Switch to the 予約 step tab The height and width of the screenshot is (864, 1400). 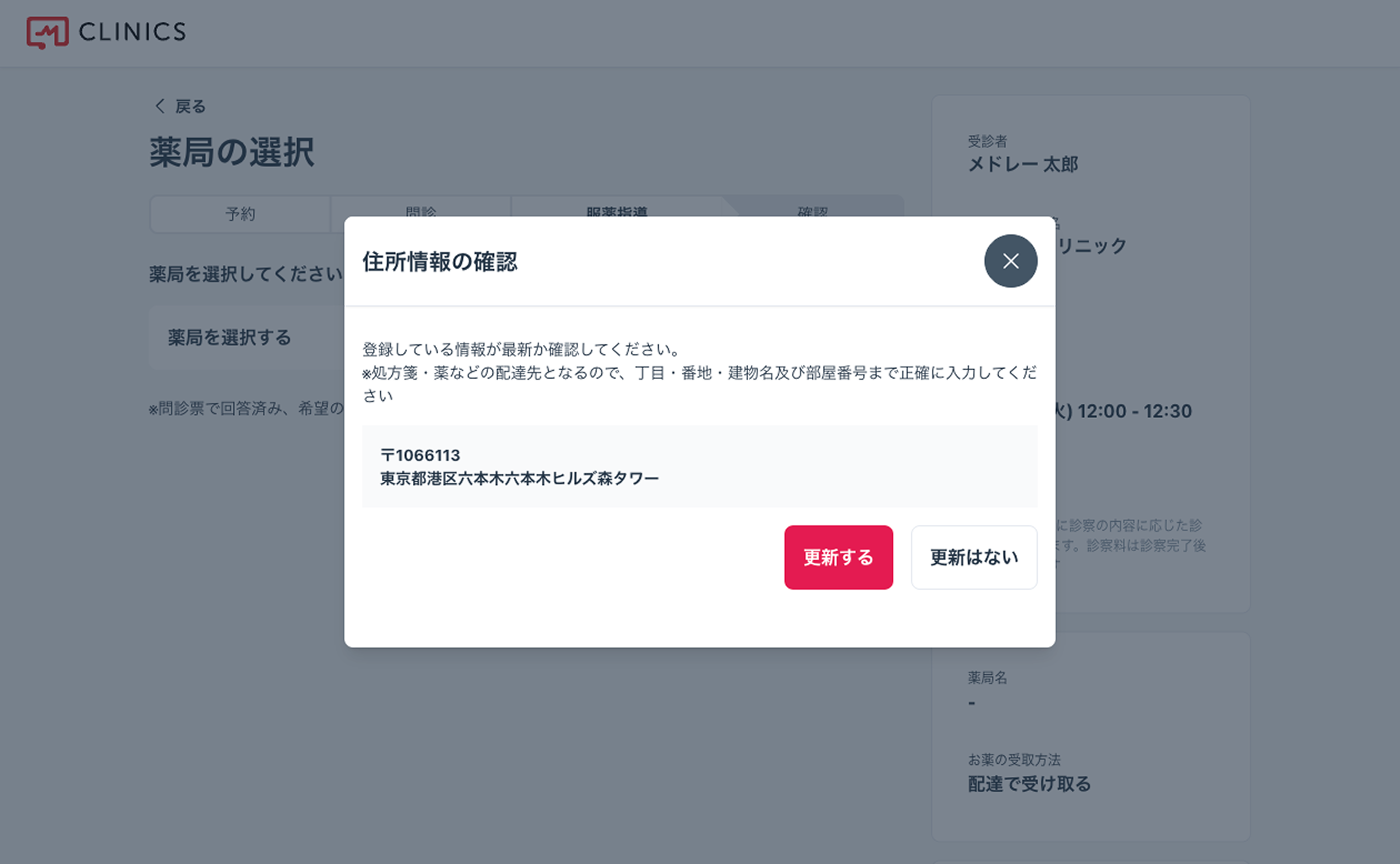pyautogui.click(x=240, y=214)
